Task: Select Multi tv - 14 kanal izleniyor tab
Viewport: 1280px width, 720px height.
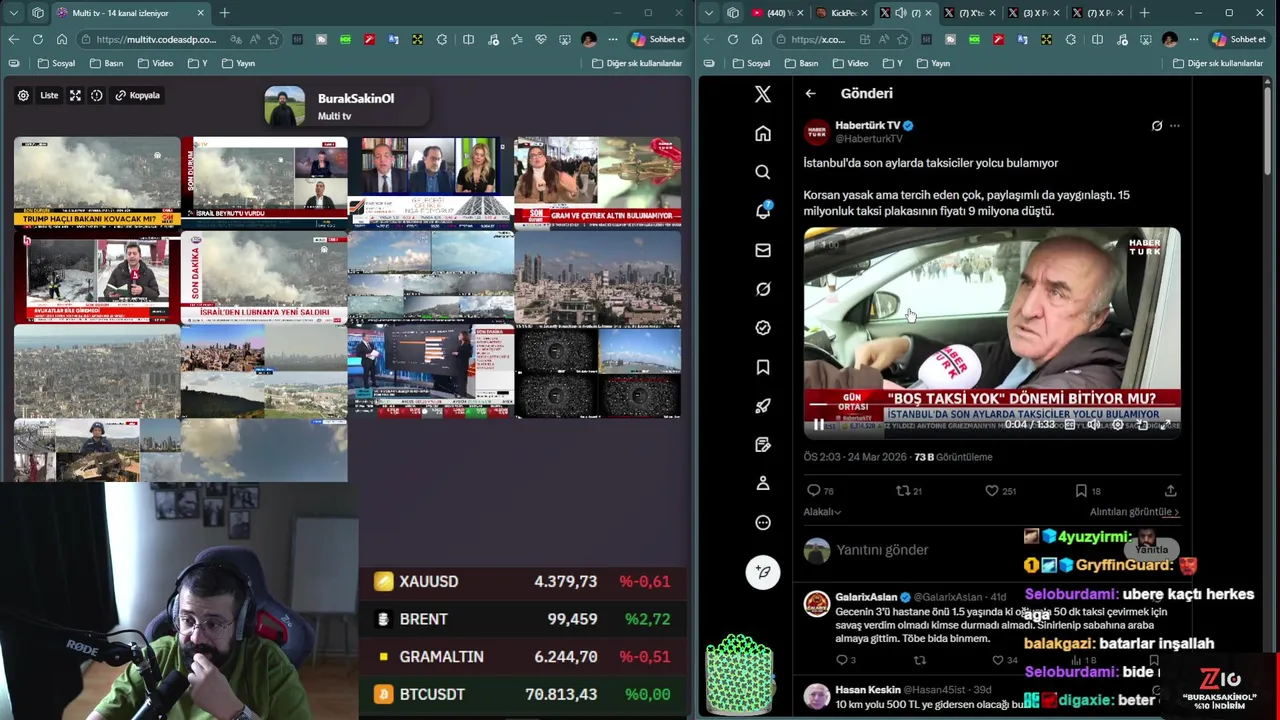Action: [130, 13]
